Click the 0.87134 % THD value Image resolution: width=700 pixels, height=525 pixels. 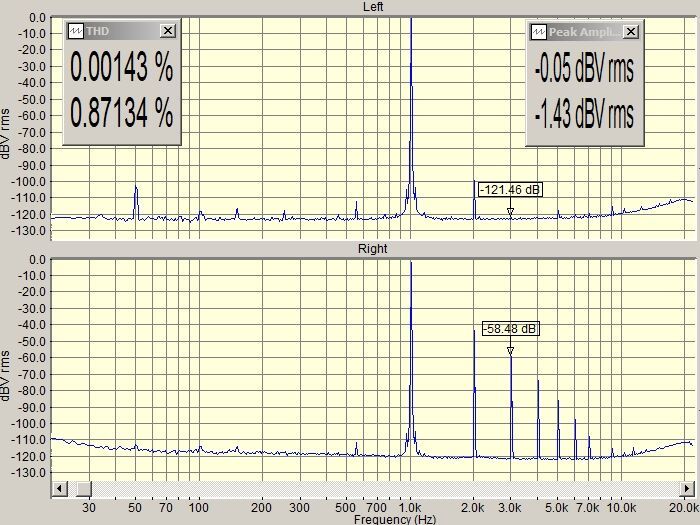point(122,112)
